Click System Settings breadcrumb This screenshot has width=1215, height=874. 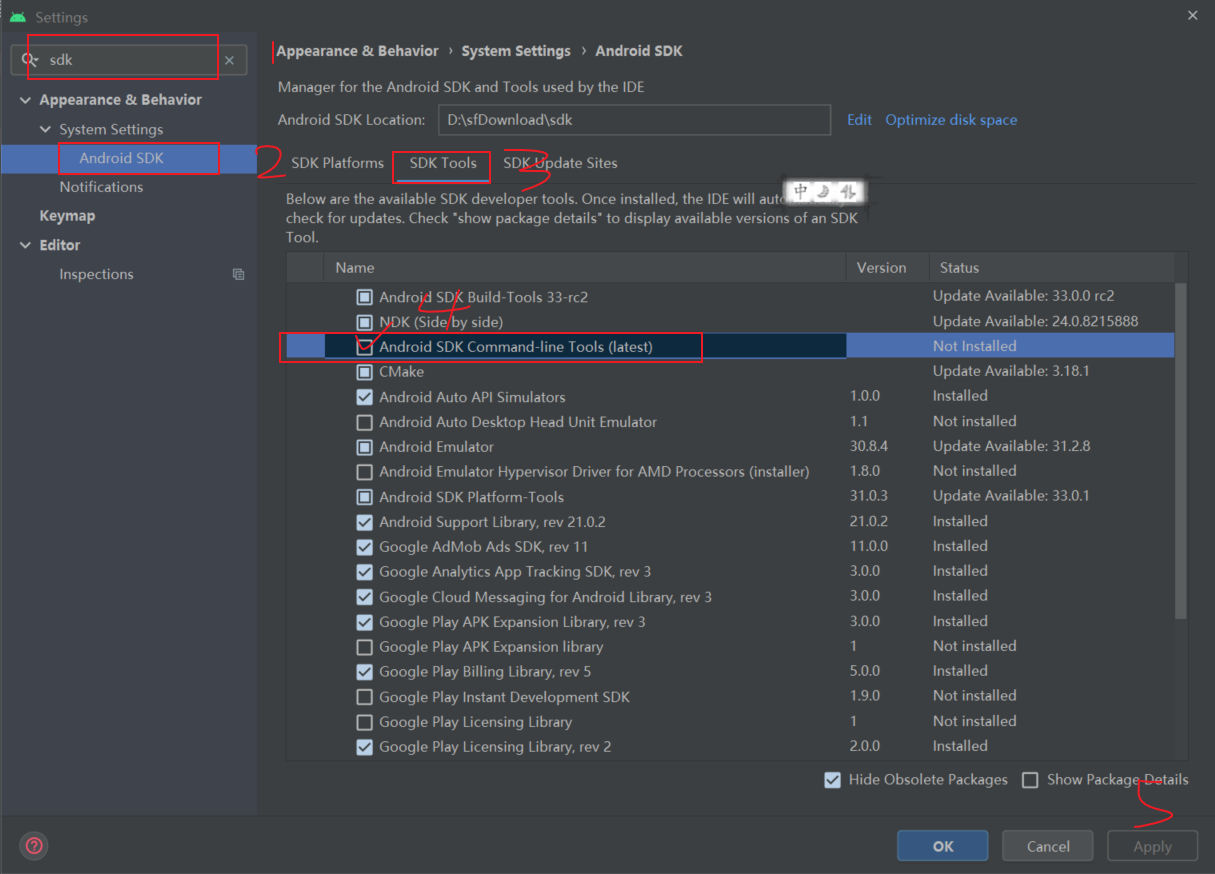pos(516,51)
